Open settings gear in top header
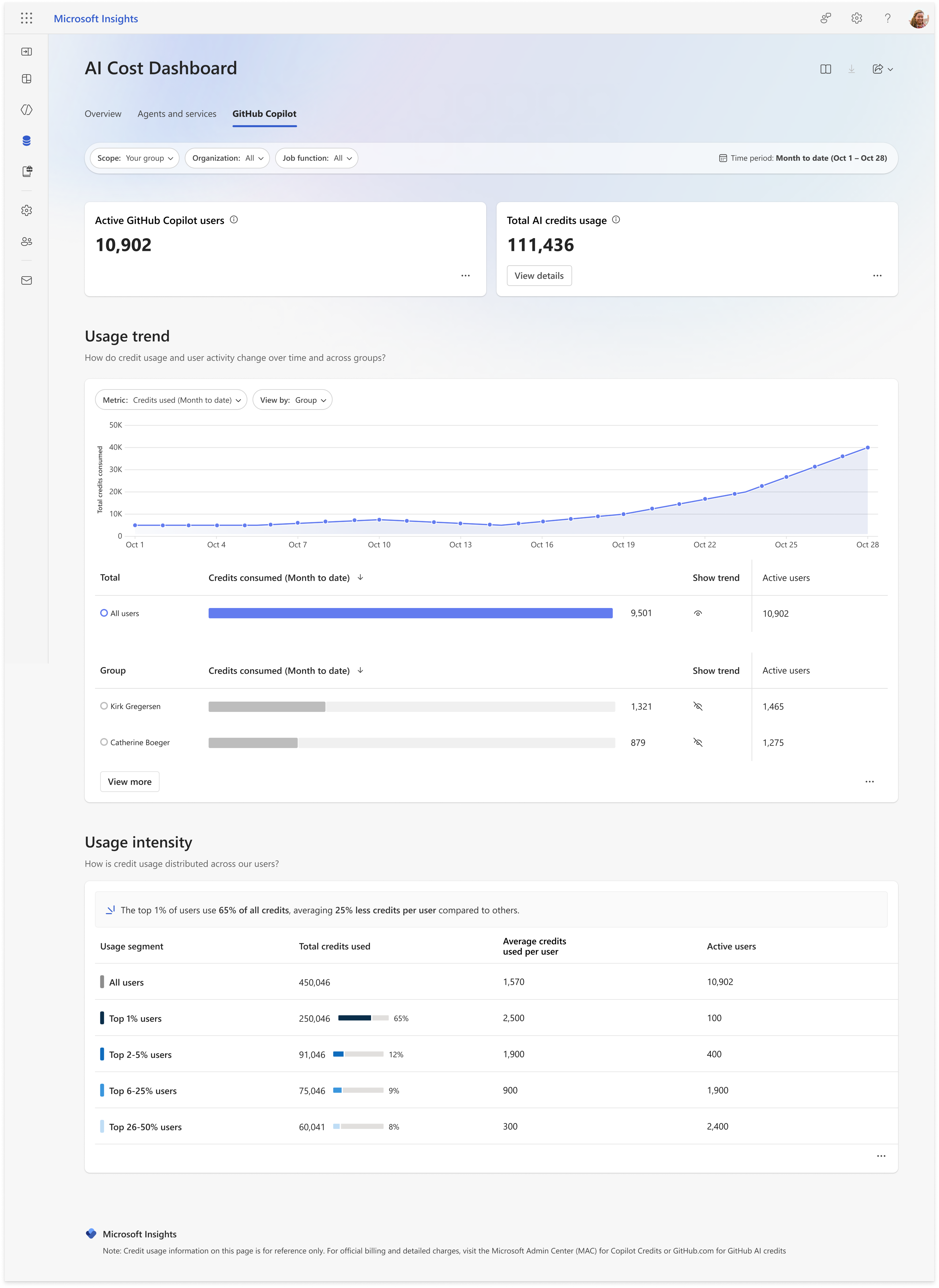Screen dimensions: 939x1288 tap(856, 18)
